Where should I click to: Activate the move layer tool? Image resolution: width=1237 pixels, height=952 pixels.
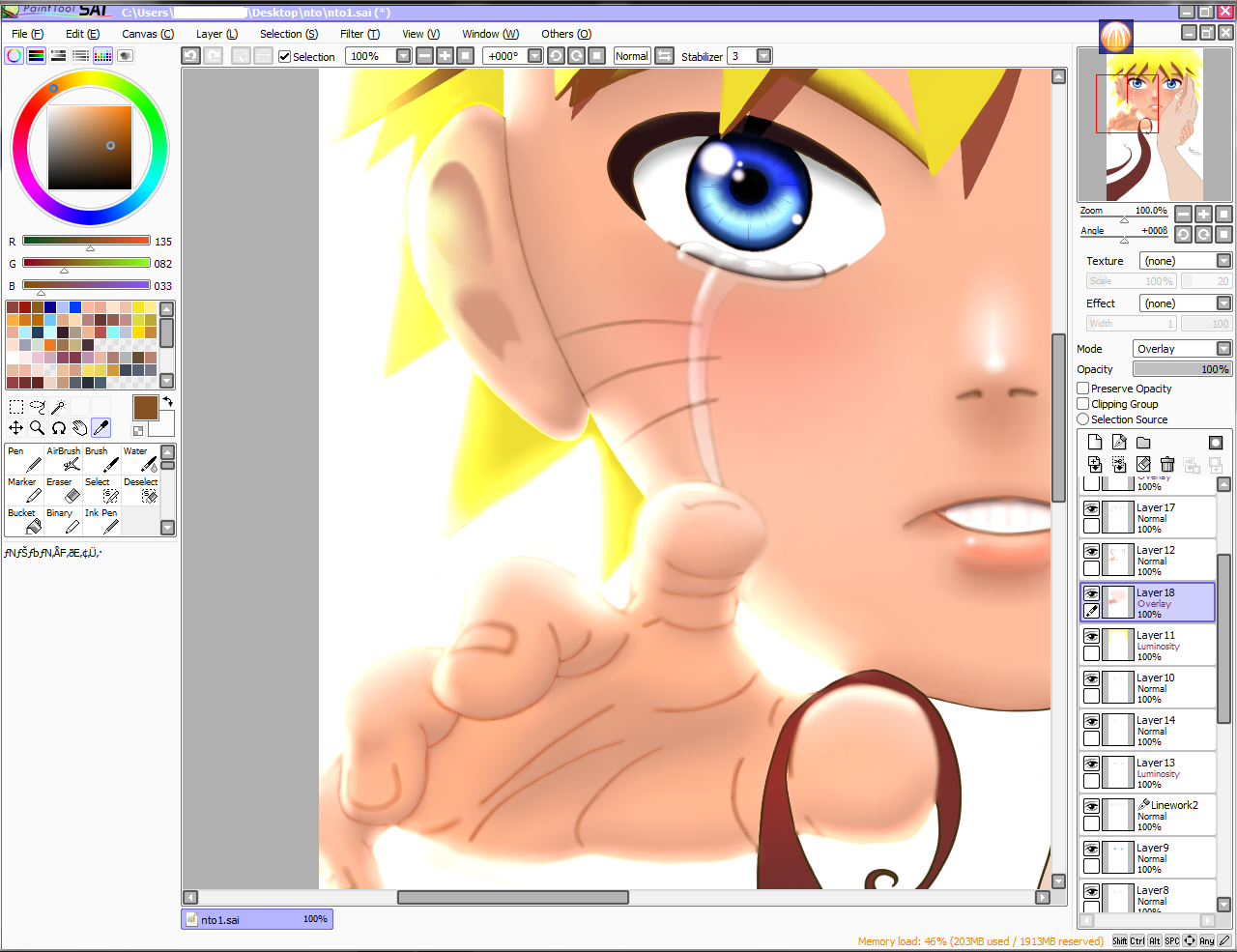click(16, 427)
